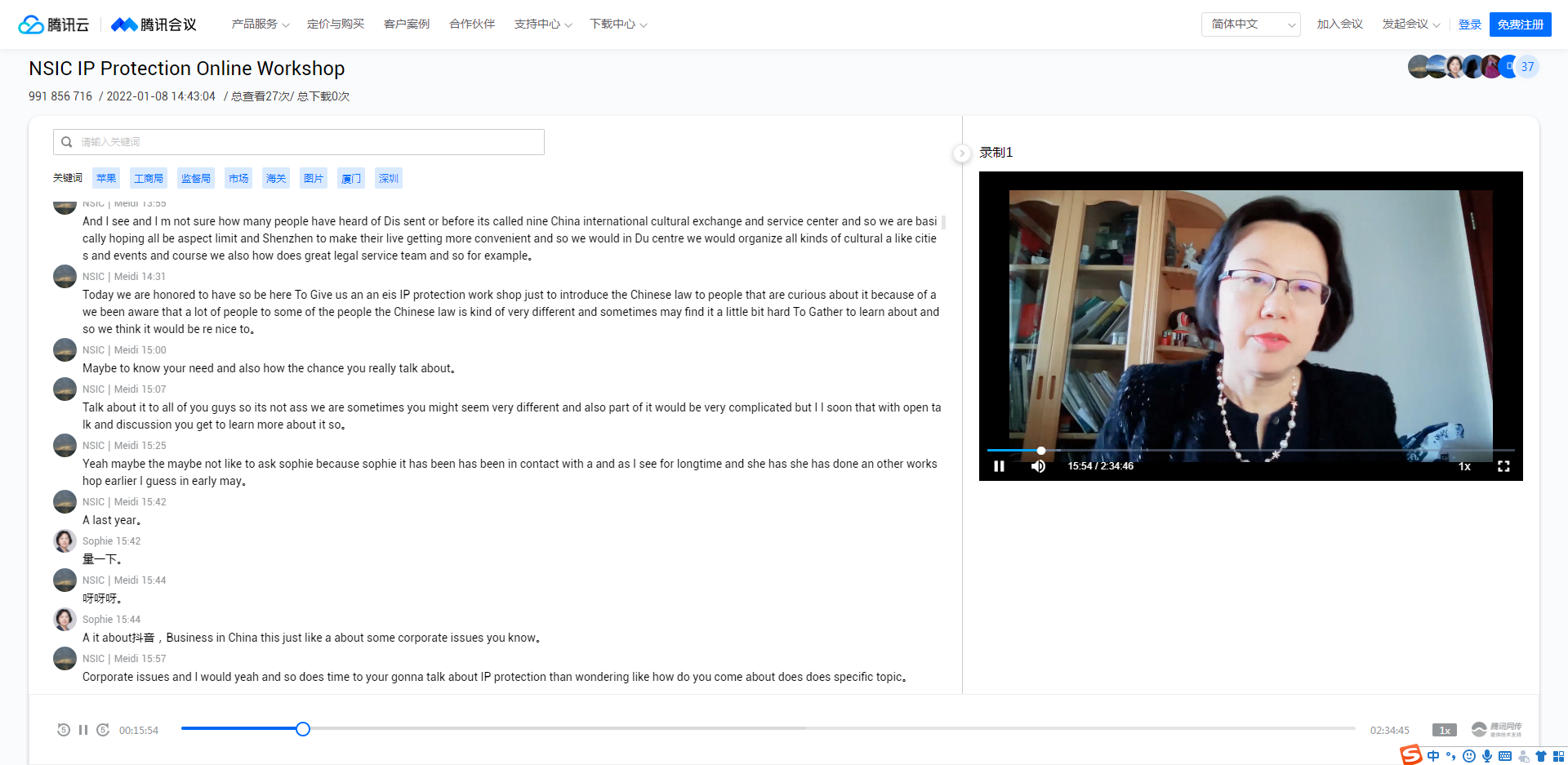Change video player speed 1x
Viewport: 1568px width, 765px height.
(1464, 466)
